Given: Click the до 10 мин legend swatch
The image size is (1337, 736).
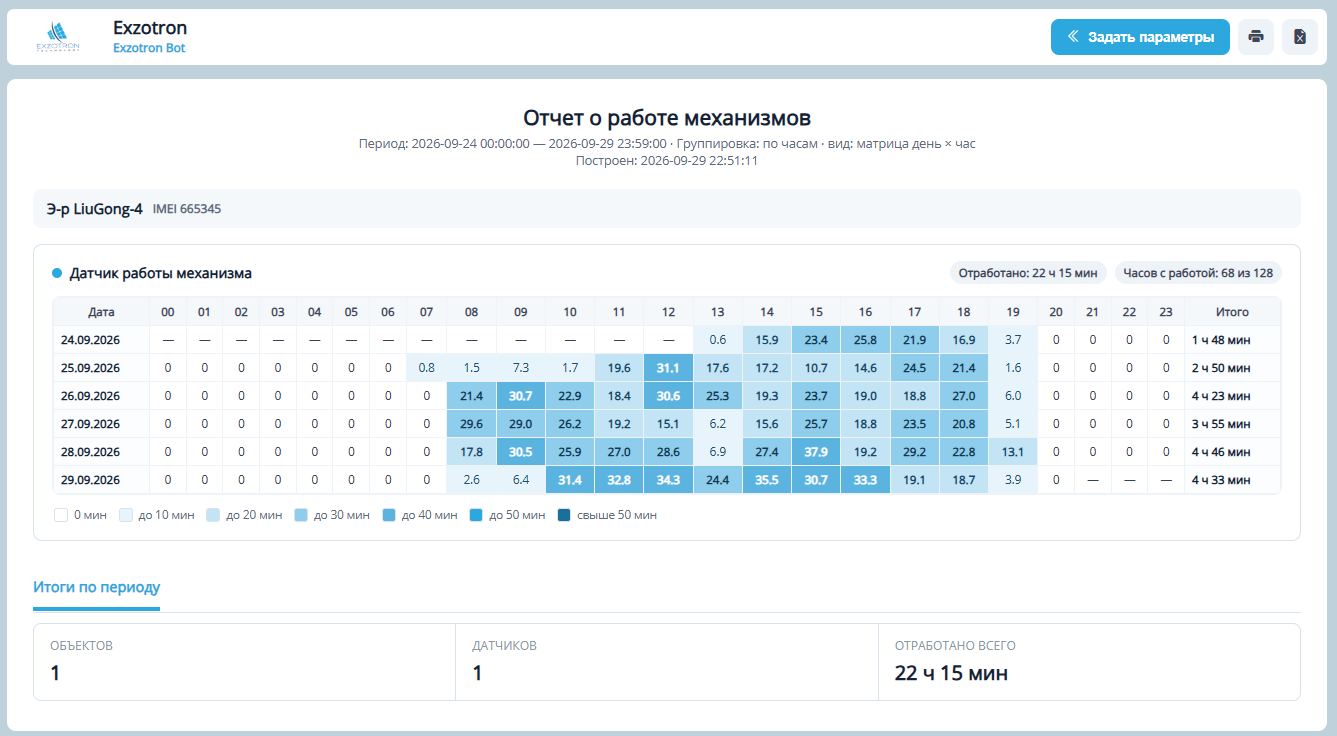Looking at the screenshot, I should pyautogui.click(x=125, y=516).
